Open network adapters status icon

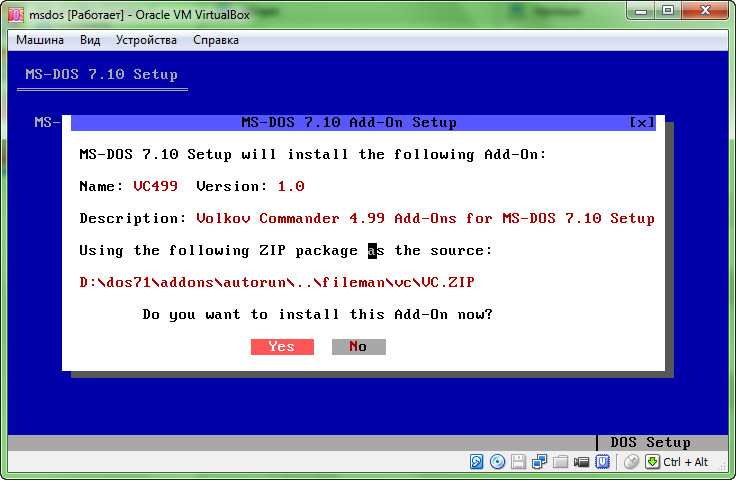click(539, 462)
